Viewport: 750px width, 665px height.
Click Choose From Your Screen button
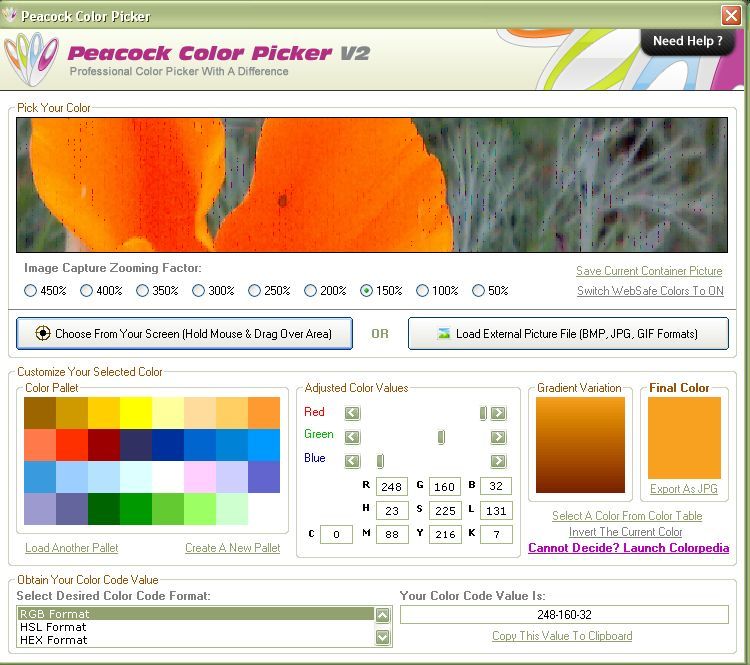point(185,333)
